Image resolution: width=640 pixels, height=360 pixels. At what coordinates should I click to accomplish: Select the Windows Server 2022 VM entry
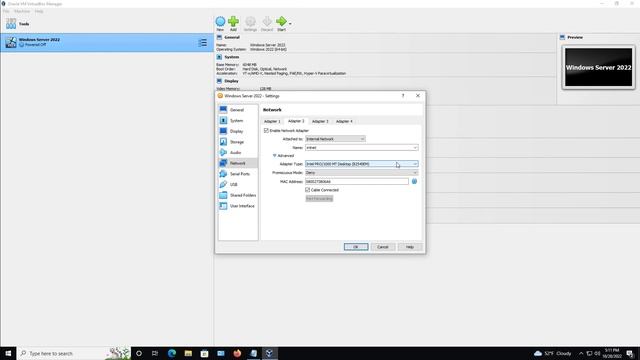tap(107, 42)
